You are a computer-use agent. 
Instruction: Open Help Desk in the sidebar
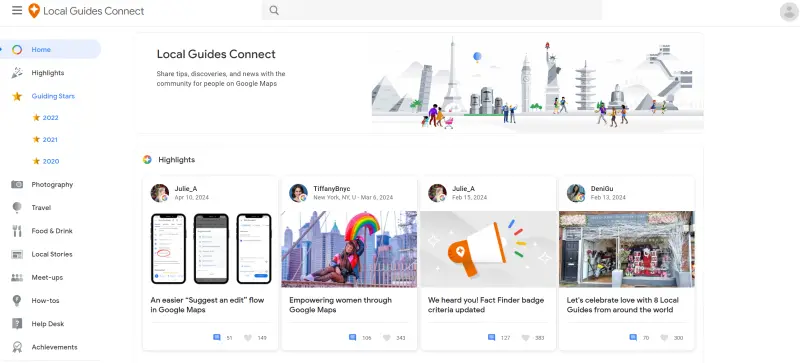click(47, 324)
